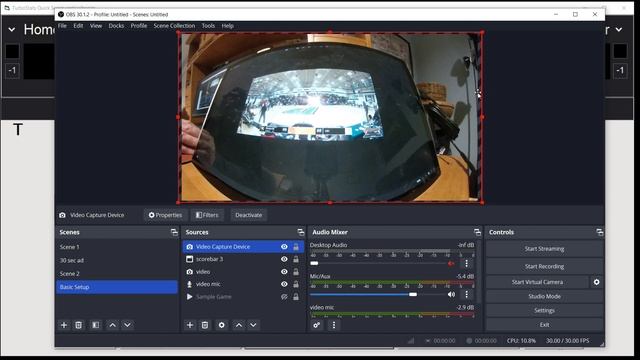
Task: Click right chevron dropdown in background window
Action: (619, 29)
